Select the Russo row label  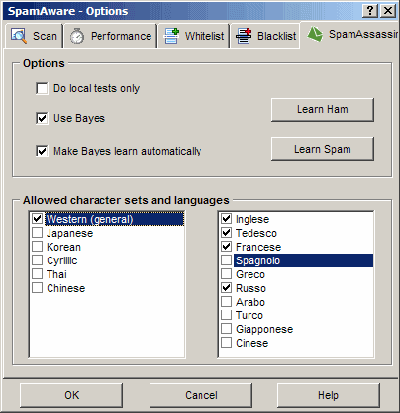(251, 288)
